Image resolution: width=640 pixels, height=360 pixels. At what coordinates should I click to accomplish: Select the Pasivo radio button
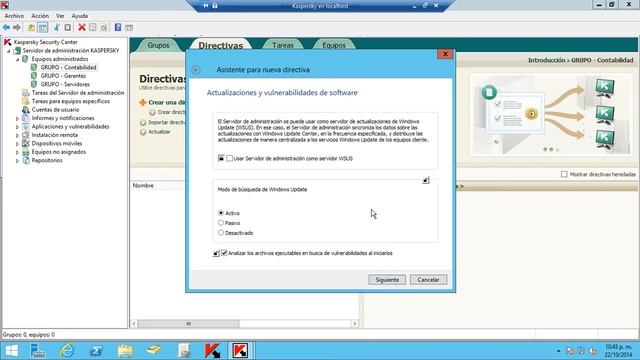[221, 223]
